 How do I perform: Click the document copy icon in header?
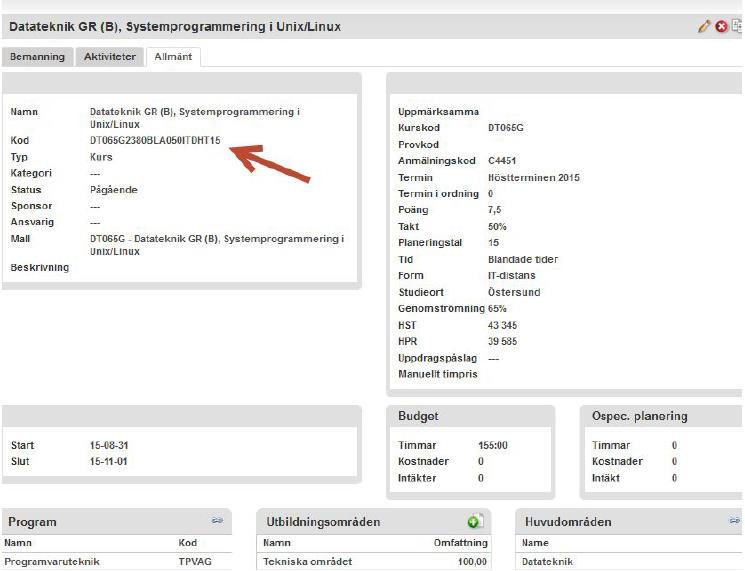pos(737,26)
